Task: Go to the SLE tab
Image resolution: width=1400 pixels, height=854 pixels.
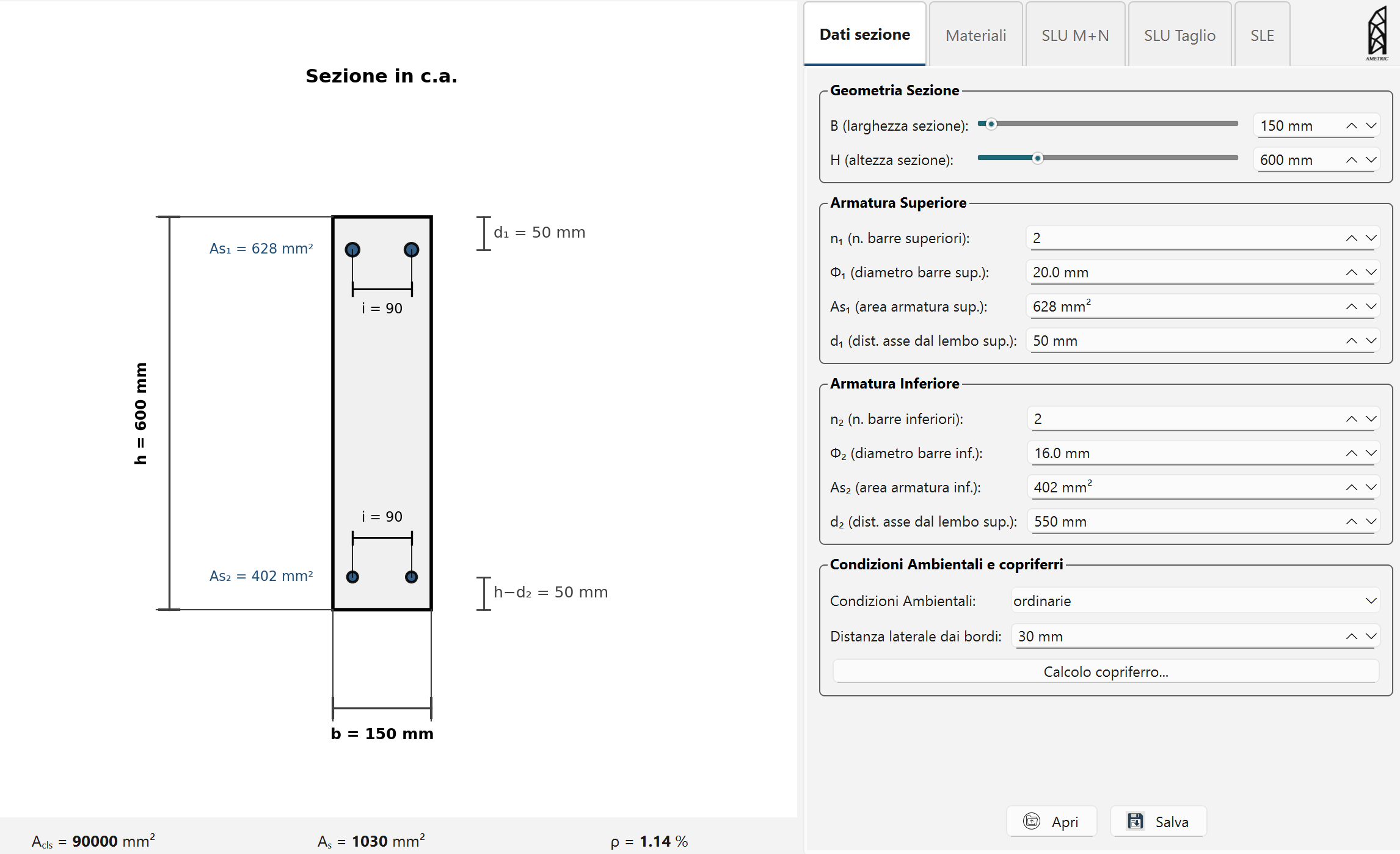Action: click(1262, 35)
